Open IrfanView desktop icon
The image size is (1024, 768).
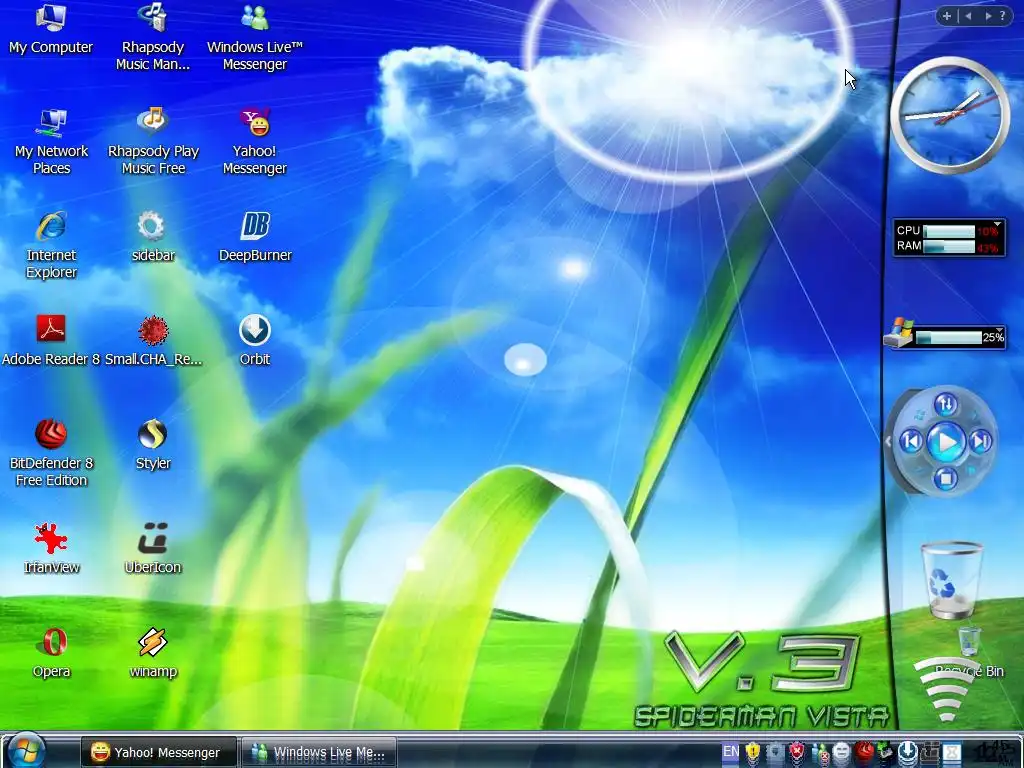(x=51, y=549)
